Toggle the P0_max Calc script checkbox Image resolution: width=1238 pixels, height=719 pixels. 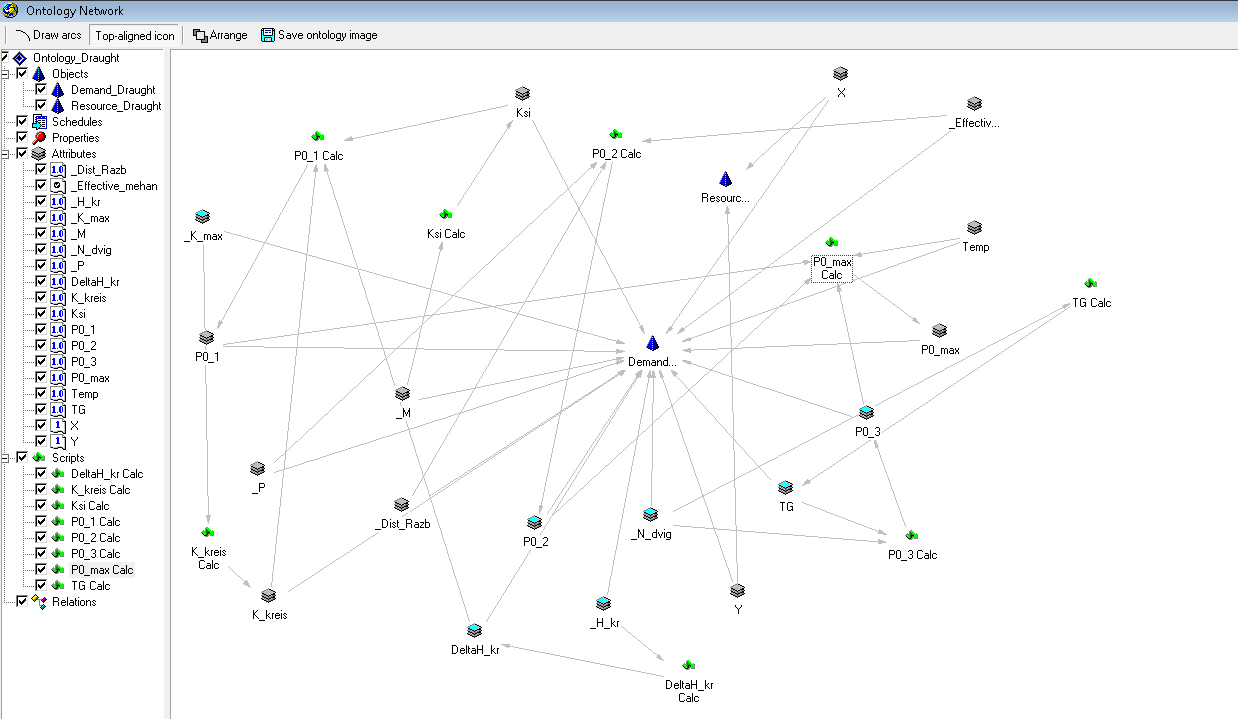(x=41, y=570)
